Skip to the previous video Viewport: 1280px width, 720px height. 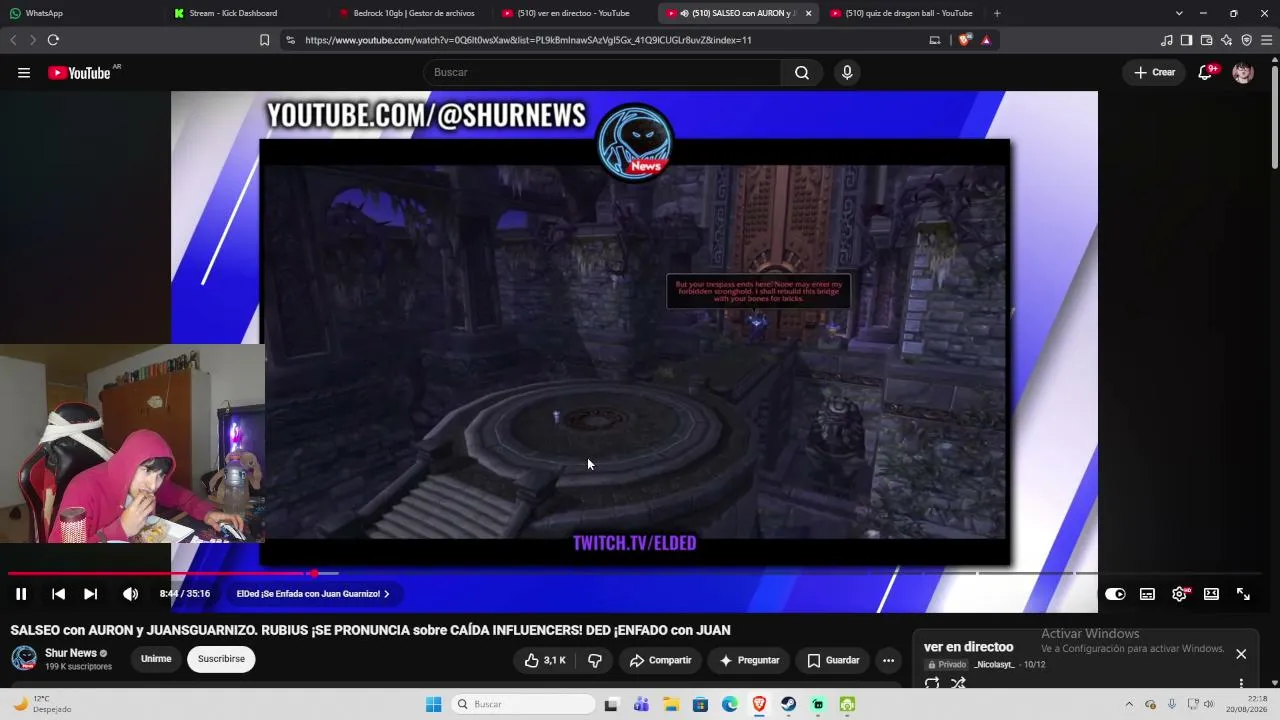point(59,594)
